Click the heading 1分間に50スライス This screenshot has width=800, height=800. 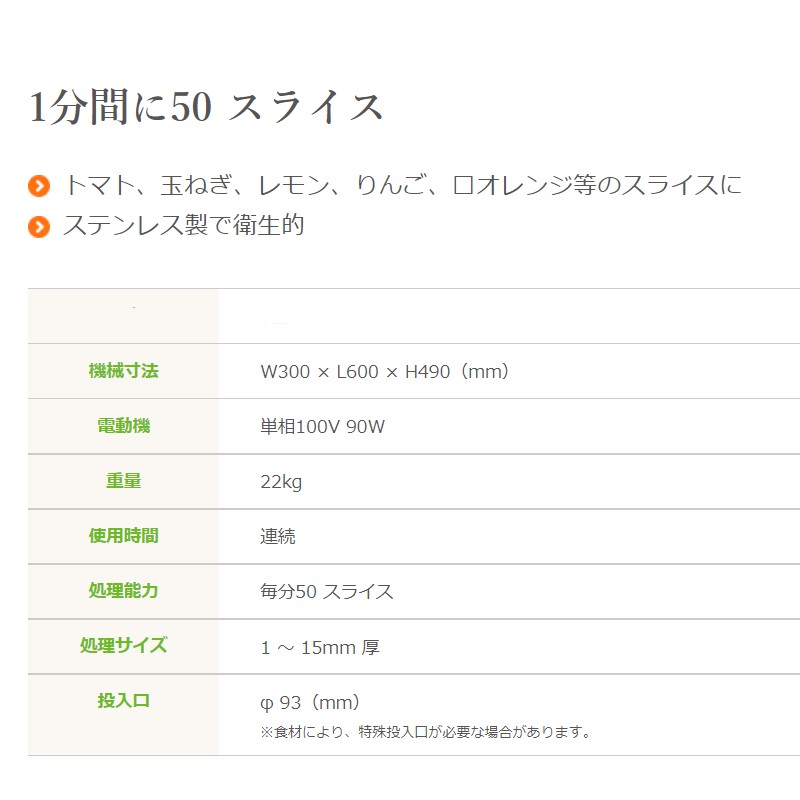pyautogui.click(x=206, y=107)
